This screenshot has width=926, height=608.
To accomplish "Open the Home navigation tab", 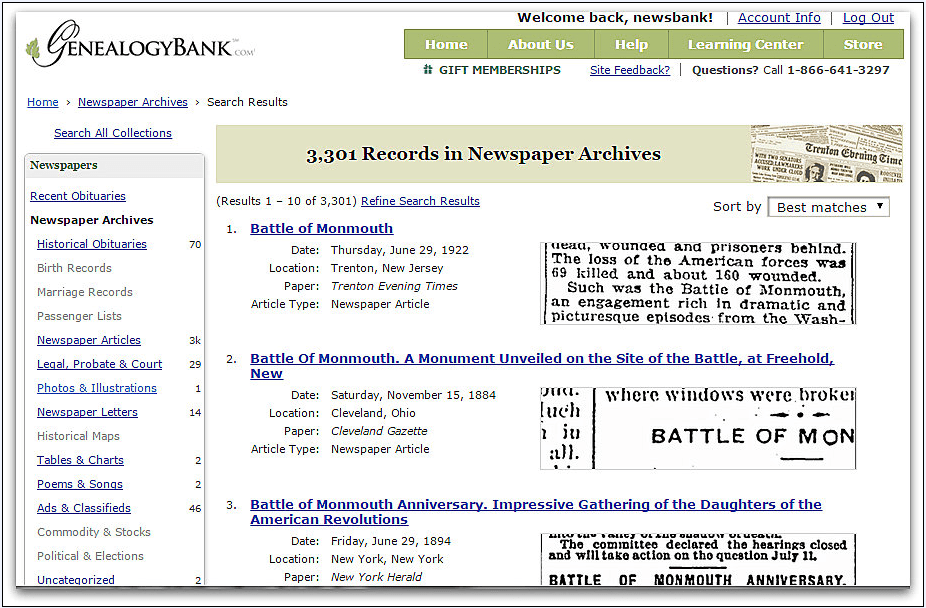I will (446, 44).
